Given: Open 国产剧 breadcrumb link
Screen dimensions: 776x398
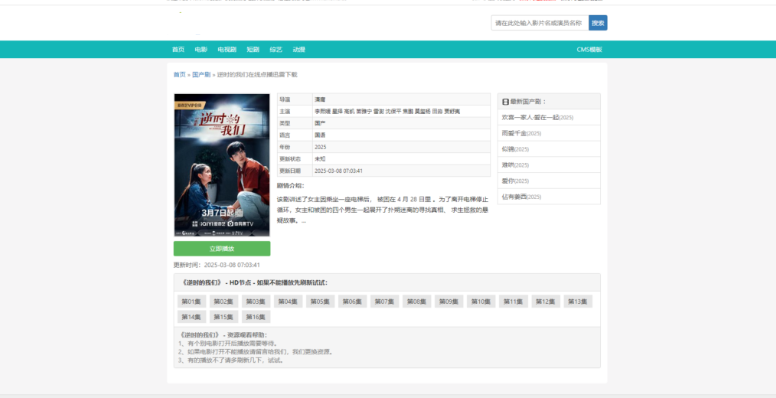Looking at the screenshot, I should point(201,75).
